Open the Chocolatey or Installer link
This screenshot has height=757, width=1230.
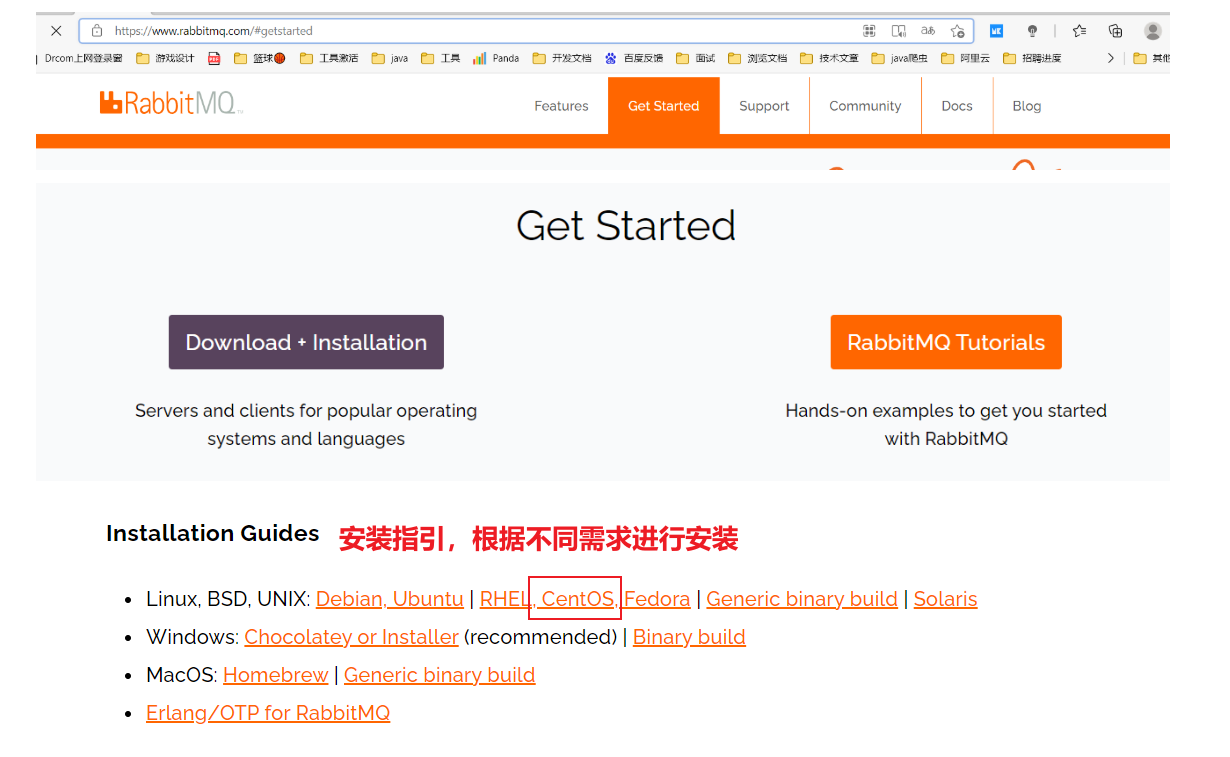pyautogui.click(x=351, y=637)
